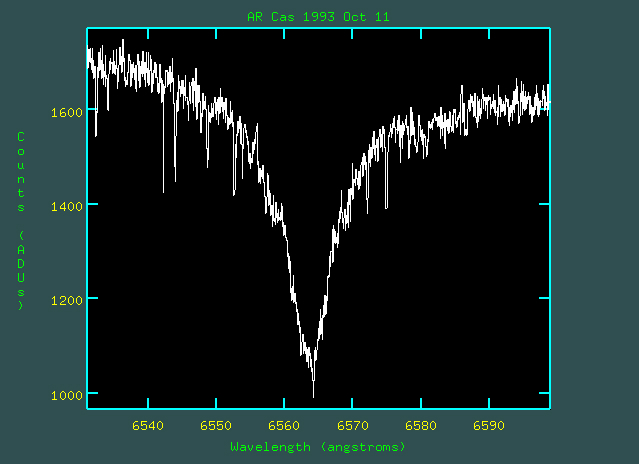This screenshot has height=464, width=639.
Task: Click the 6570 x-axis value
Action: 353,426
